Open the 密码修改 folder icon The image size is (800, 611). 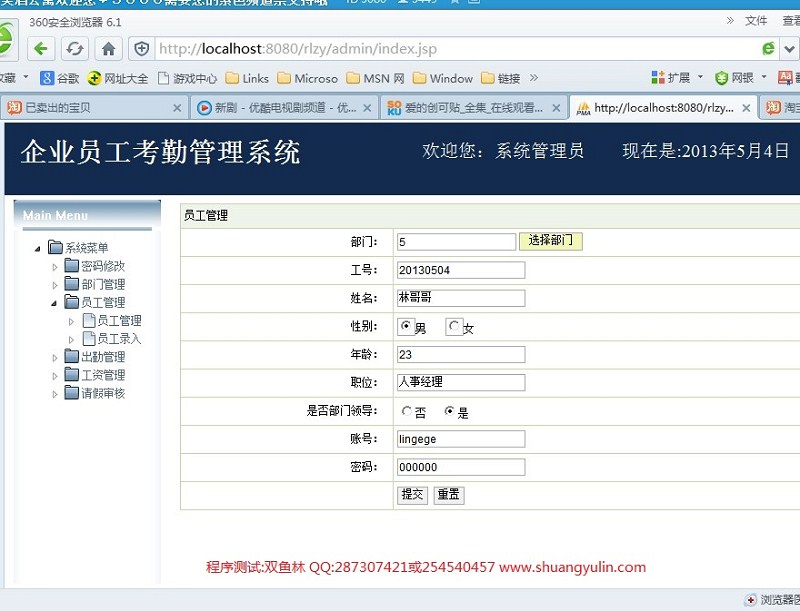(x=71, y=266)
